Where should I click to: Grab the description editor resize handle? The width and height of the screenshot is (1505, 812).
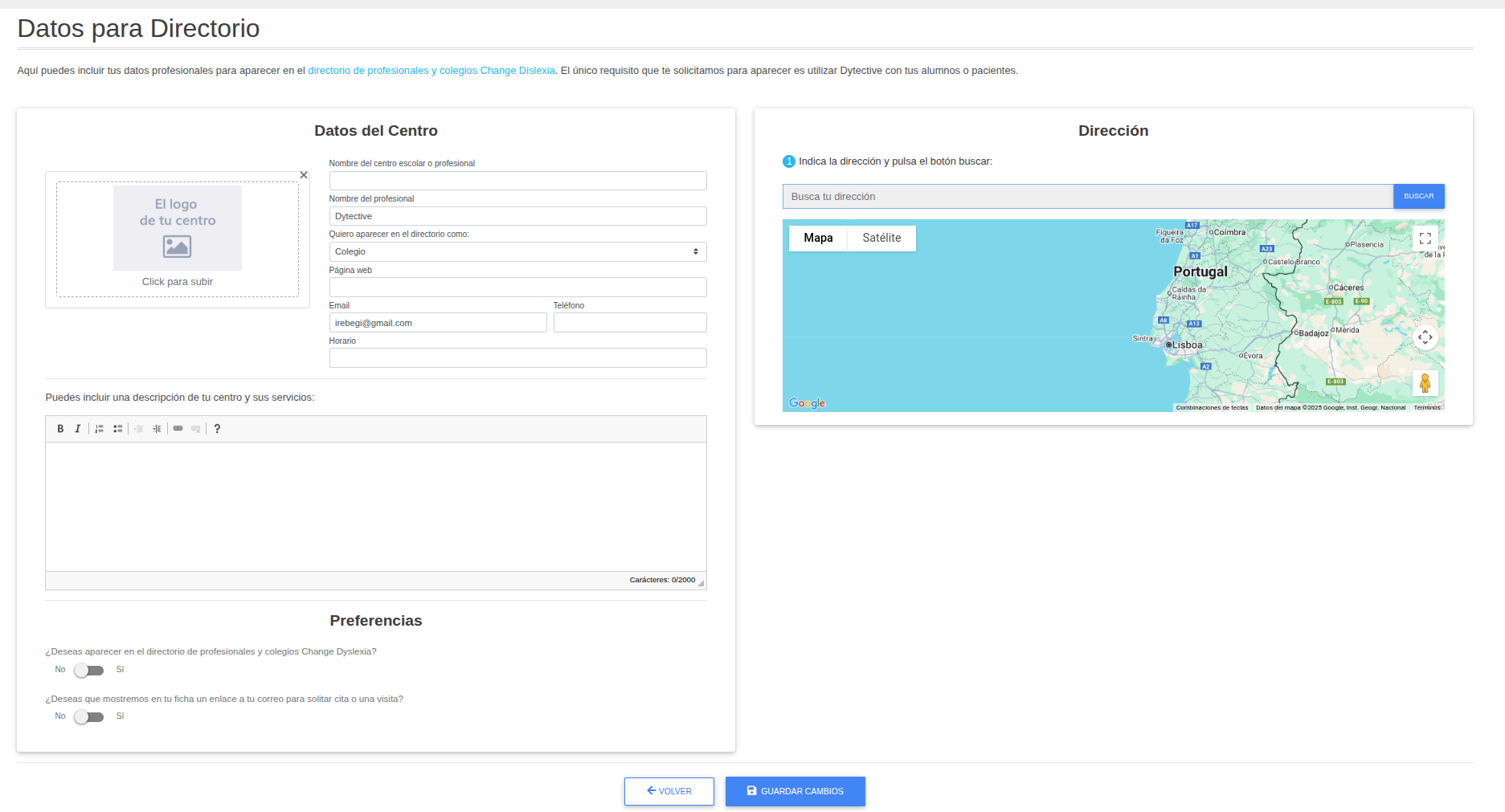click(x=701, y=584)
